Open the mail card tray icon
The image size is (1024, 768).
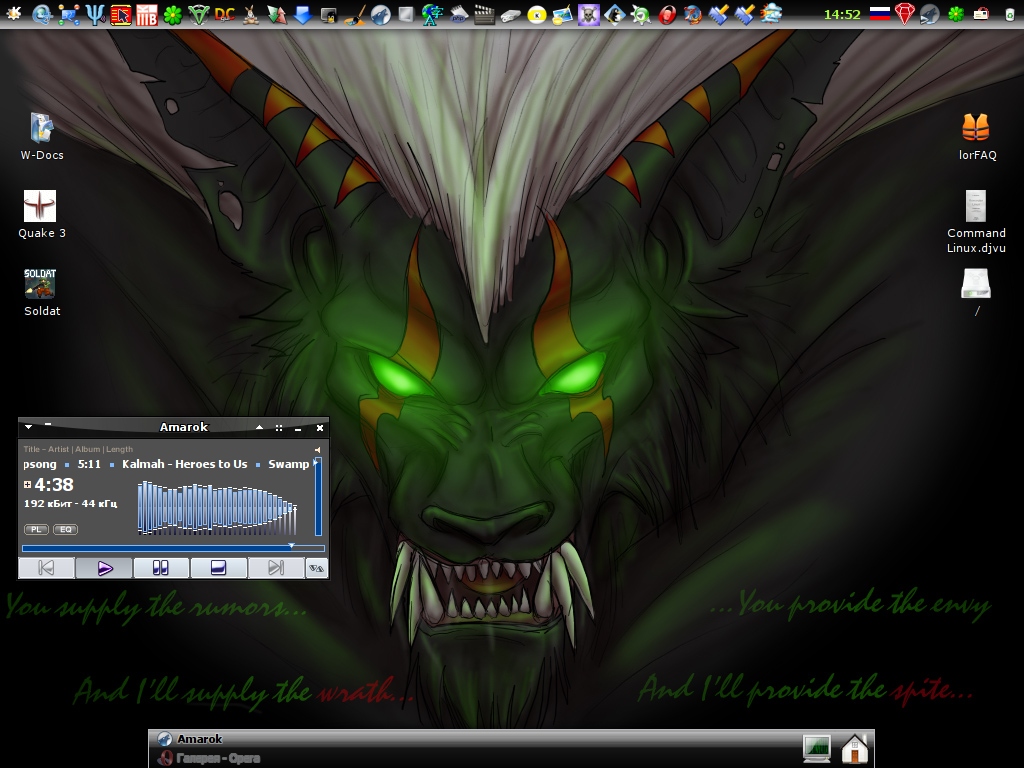(981, 14)
